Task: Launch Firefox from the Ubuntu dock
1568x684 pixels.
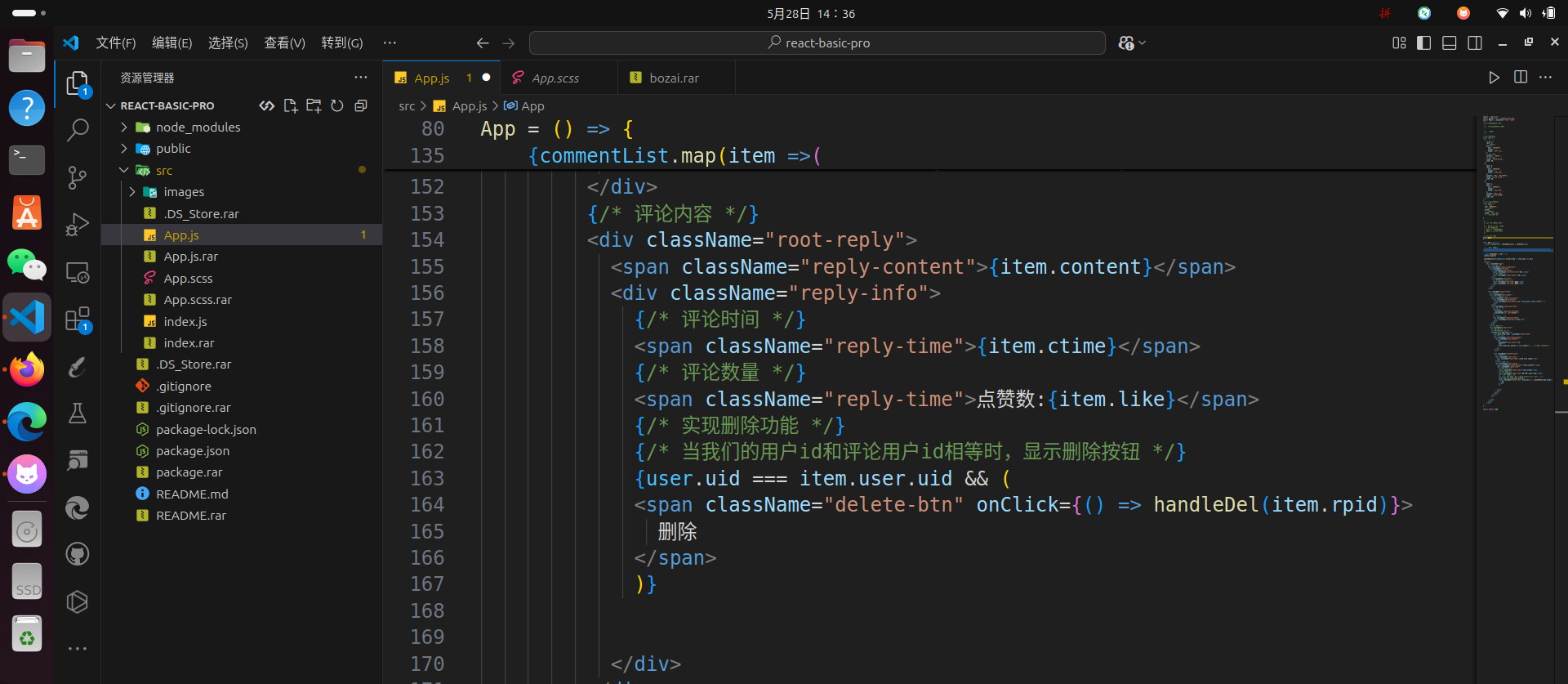Action: click(x=27, y=370)
